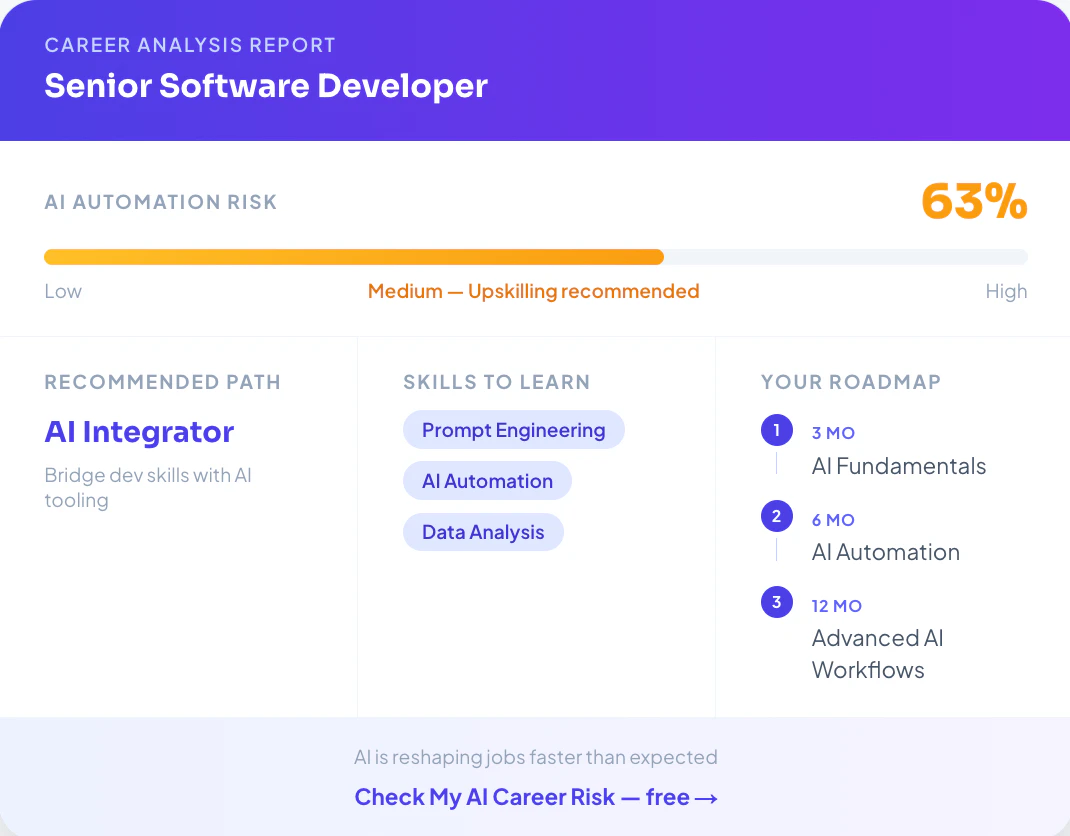The width and height of the screenshot is (1070, 836).
Task: Click the High risk scale label
Action: (x=1007, y=291)
